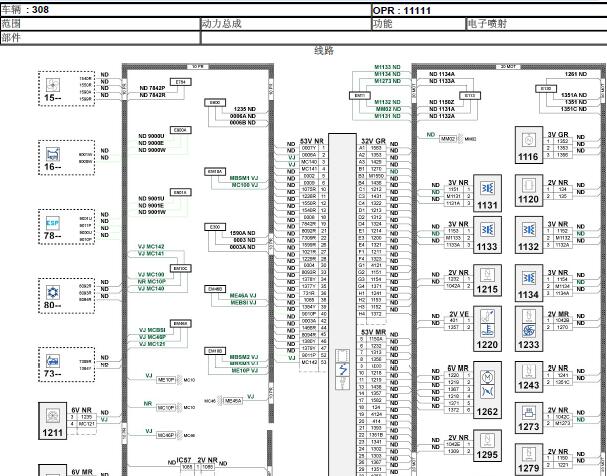The image size is (607, 476).
Task: Select component 1279 icon
Action: coord(528,454)
